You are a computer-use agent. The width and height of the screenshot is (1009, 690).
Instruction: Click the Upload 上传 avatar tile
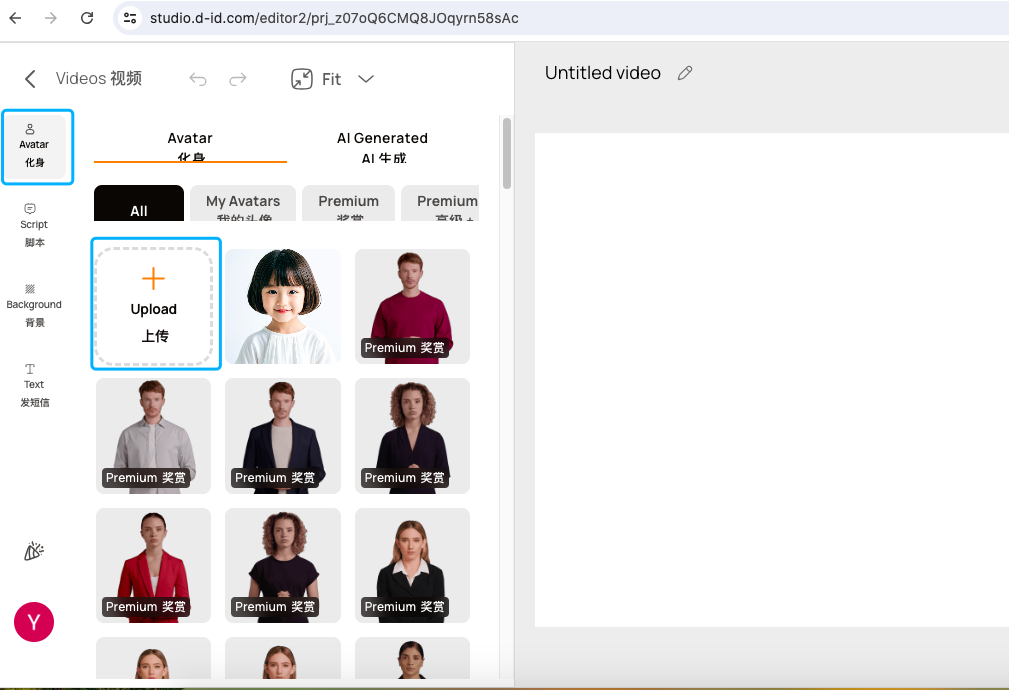pyautogui.click(x=154, y=306)
